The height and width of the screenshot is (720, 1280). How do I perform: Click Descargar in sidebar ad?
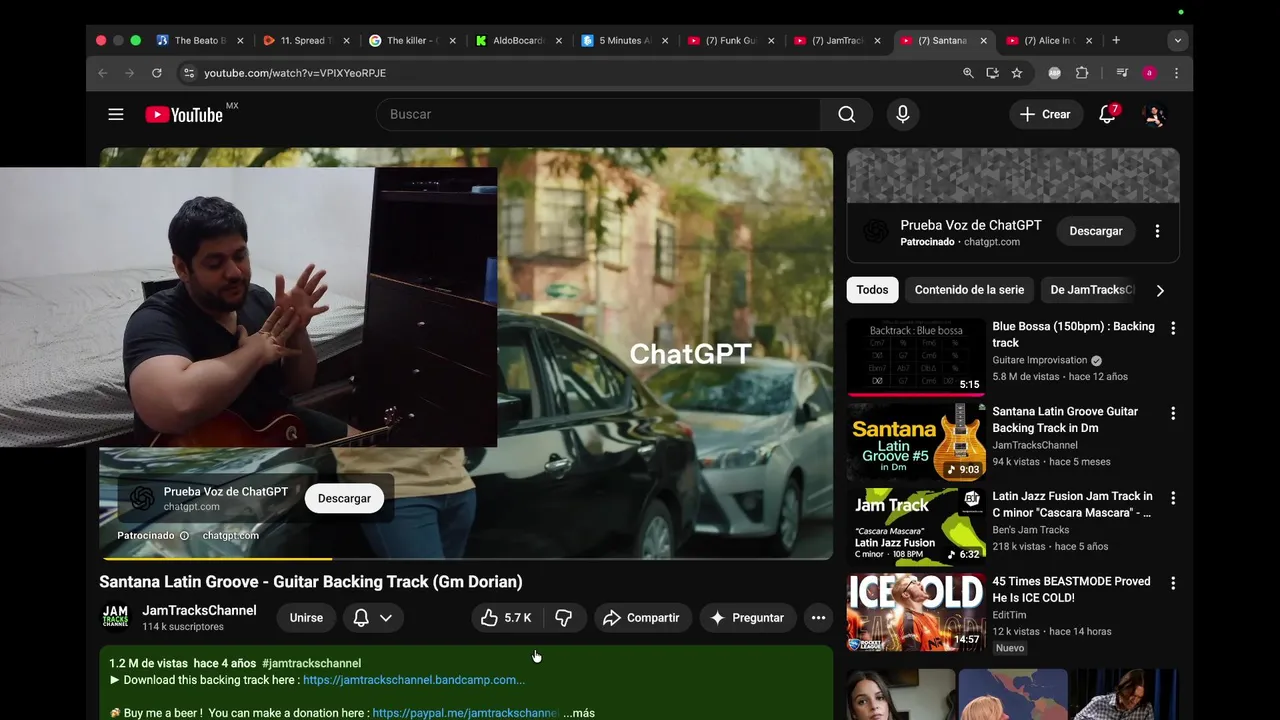[x=1096, y=231]
